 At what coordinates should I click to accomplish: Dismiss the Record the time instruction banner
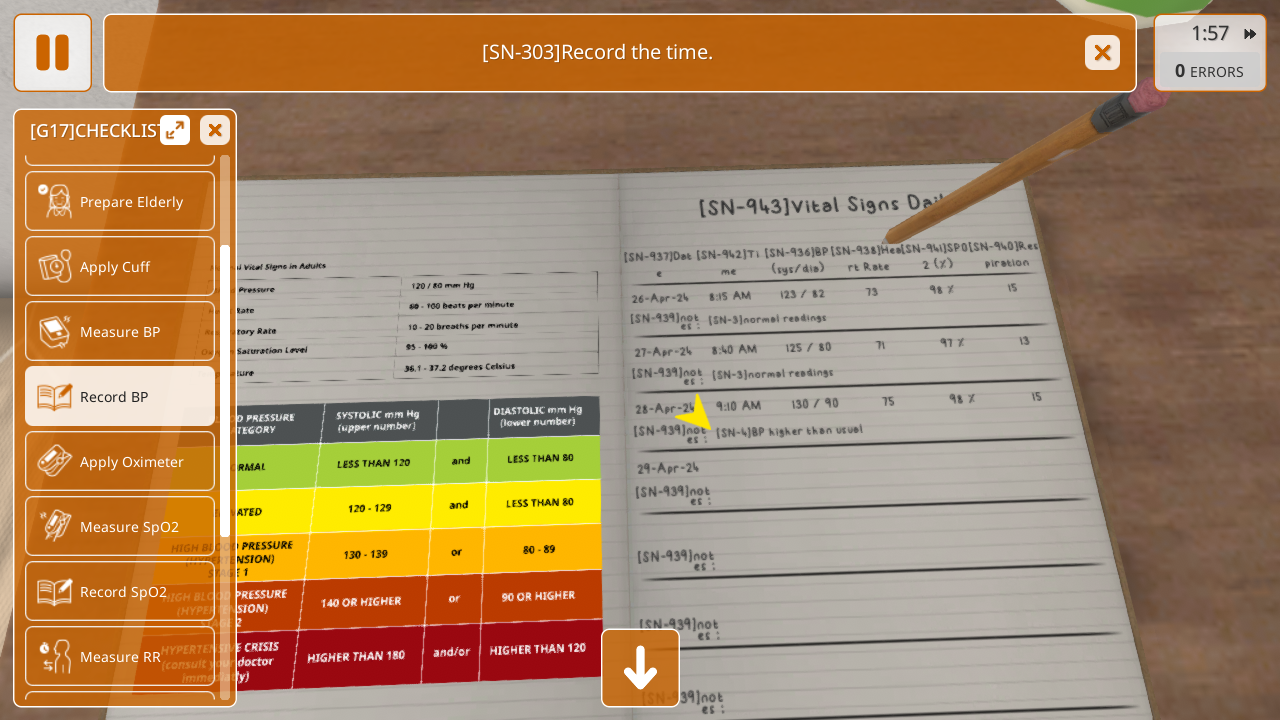tap(1102, 52)
